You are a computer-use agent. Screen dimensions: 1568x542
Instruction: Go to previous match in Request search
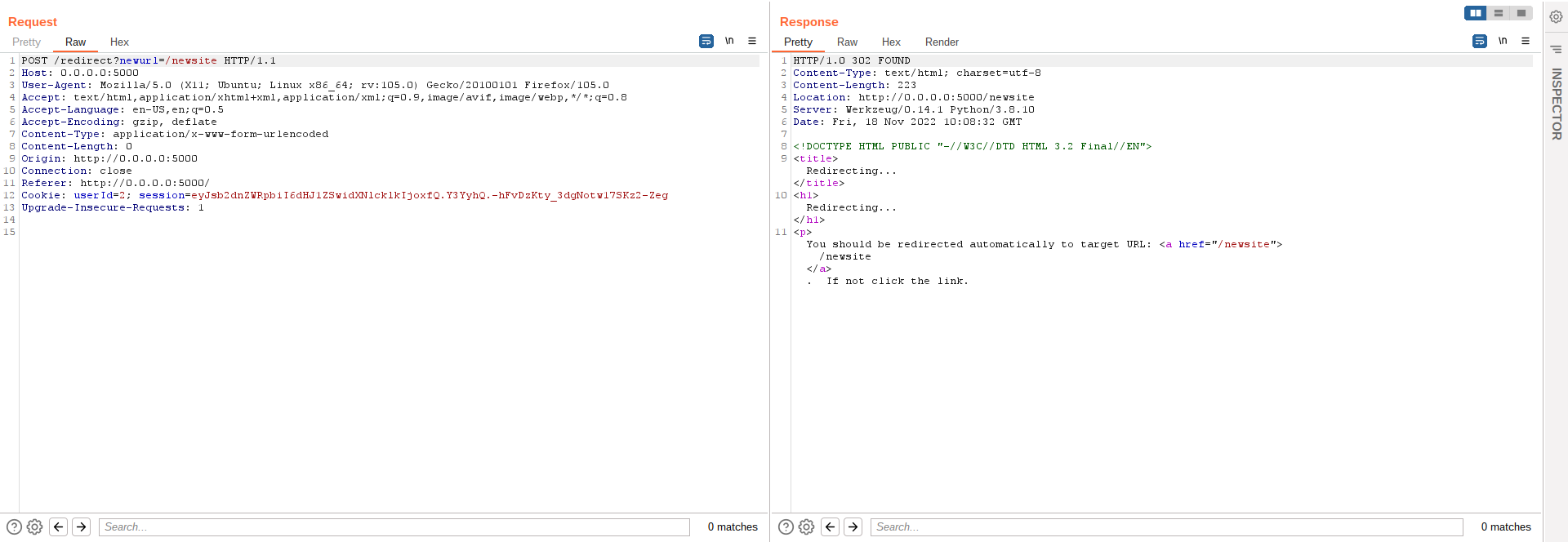click(59, 526)
